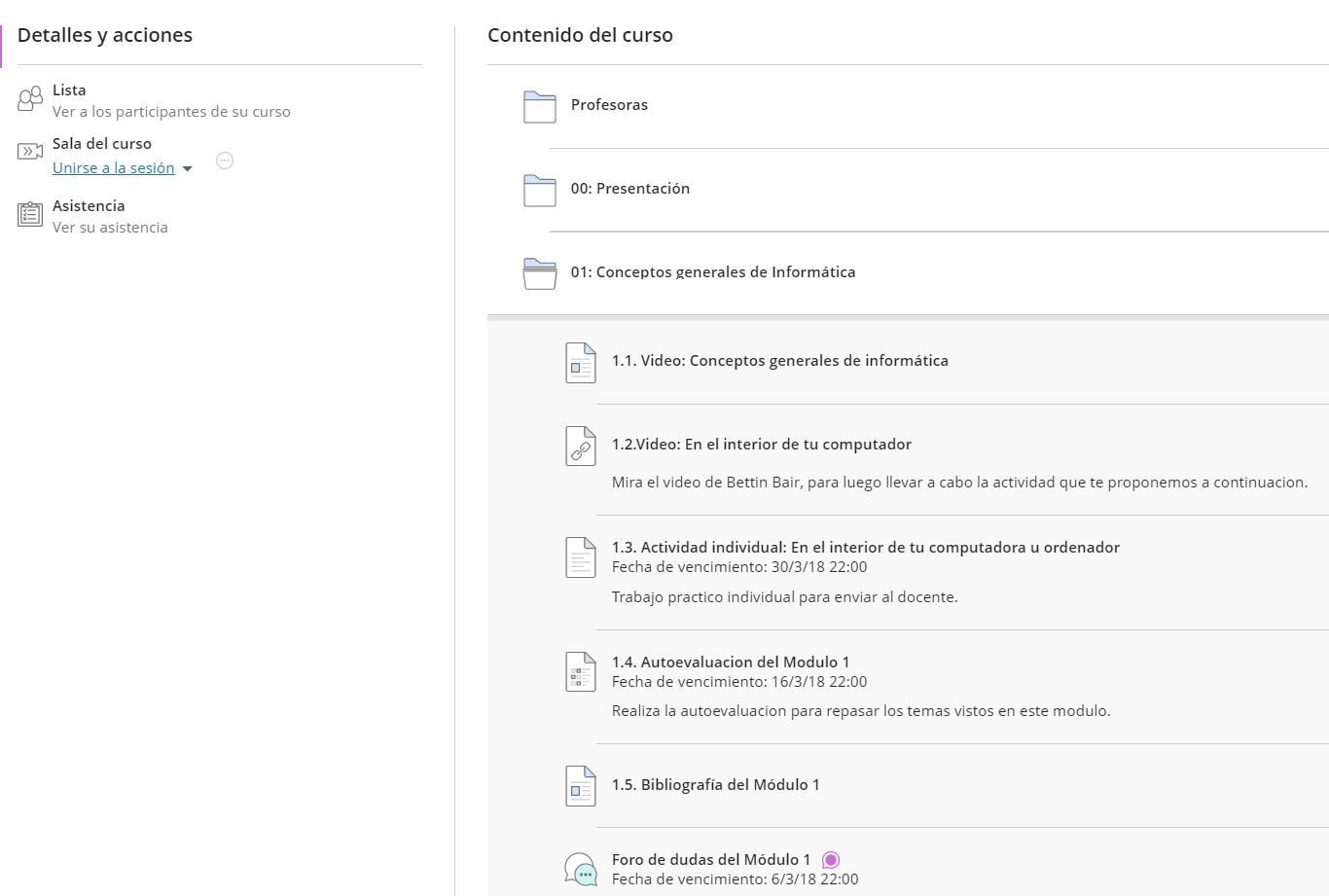The width and height of the screenshot is (1329, 896).
Task: Click the Profesoras folder icon
Action: click(540, 106)
